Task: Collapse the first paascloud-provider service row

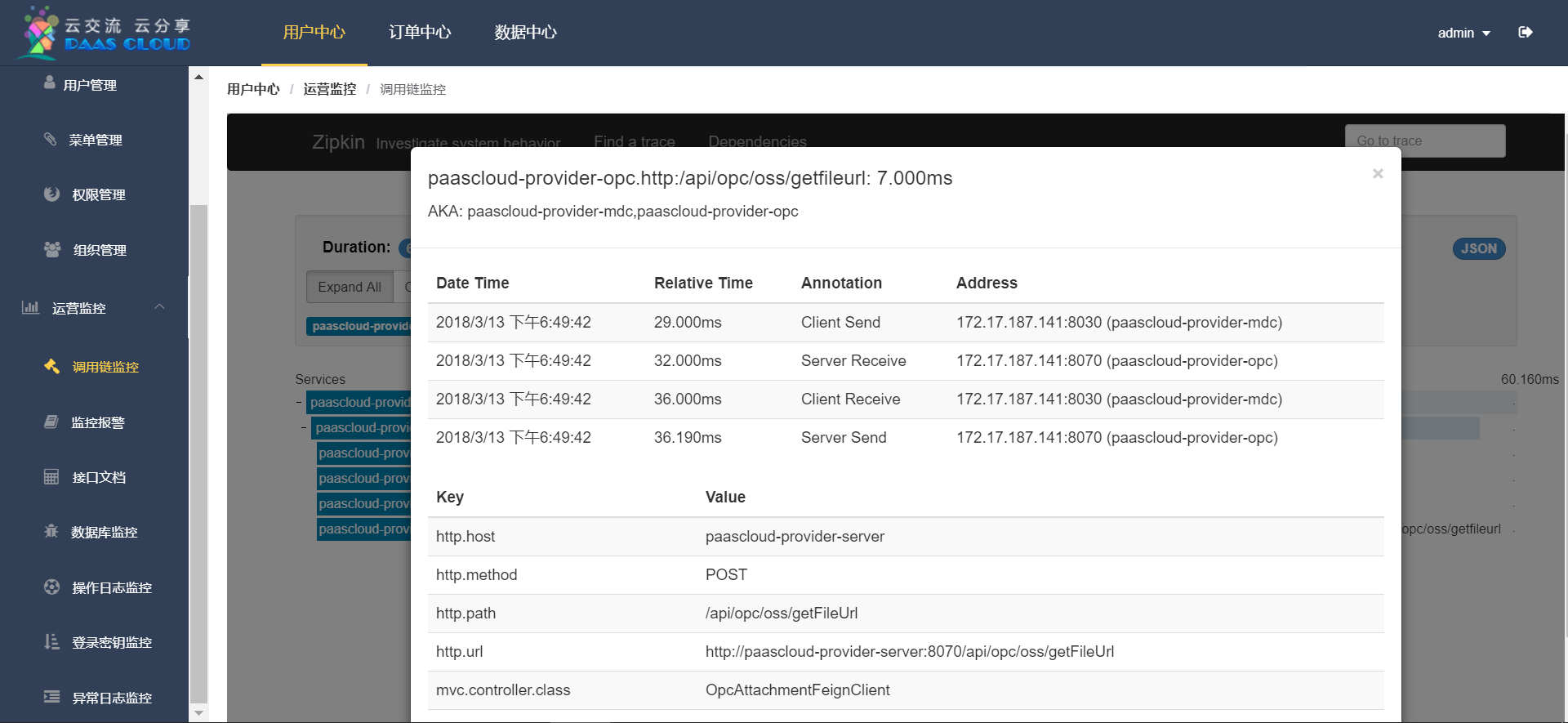Action: tap(299, 402)
